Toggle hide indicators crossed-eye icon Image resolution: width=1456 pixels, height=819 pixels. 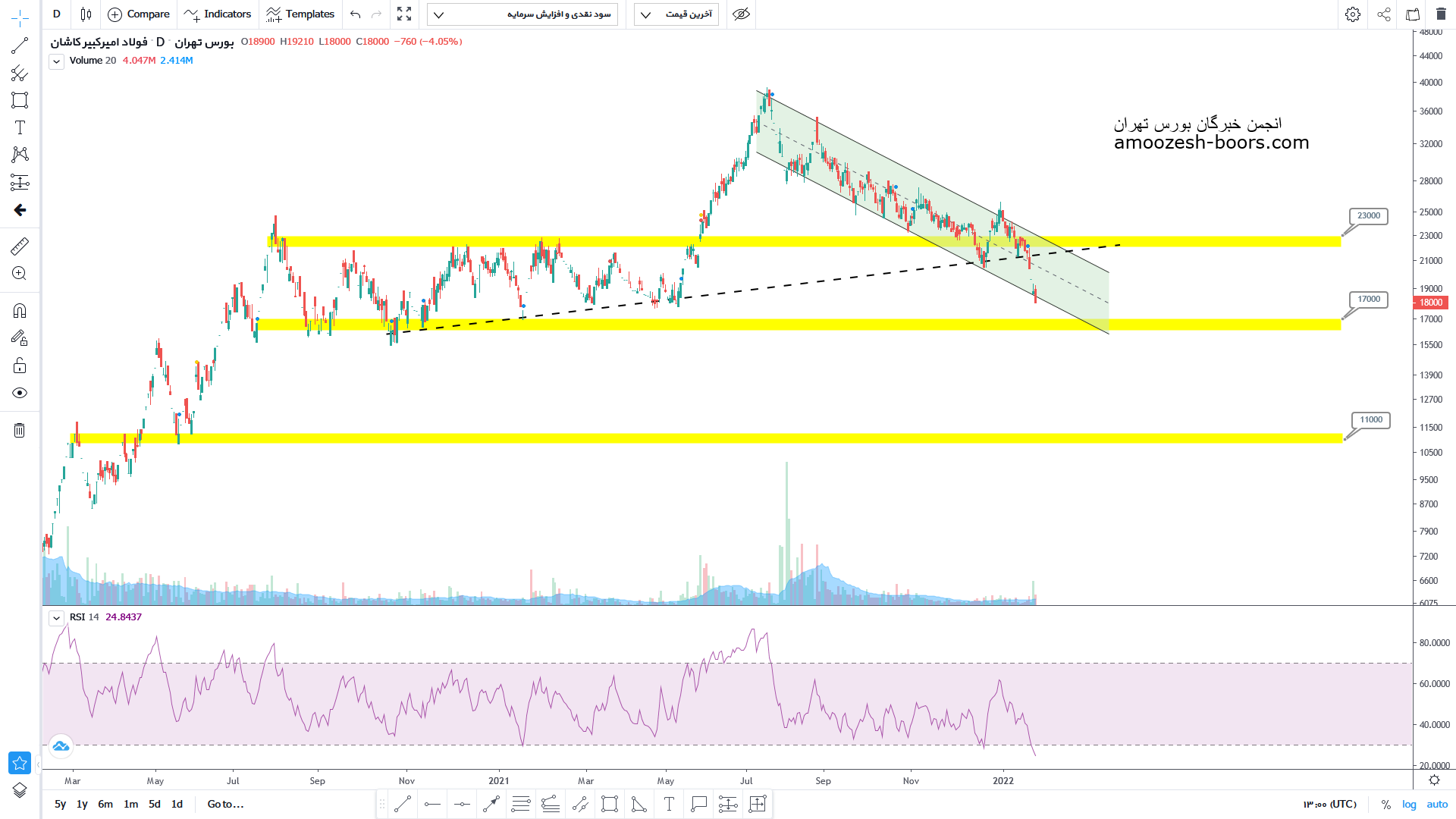tap(742, 14)
